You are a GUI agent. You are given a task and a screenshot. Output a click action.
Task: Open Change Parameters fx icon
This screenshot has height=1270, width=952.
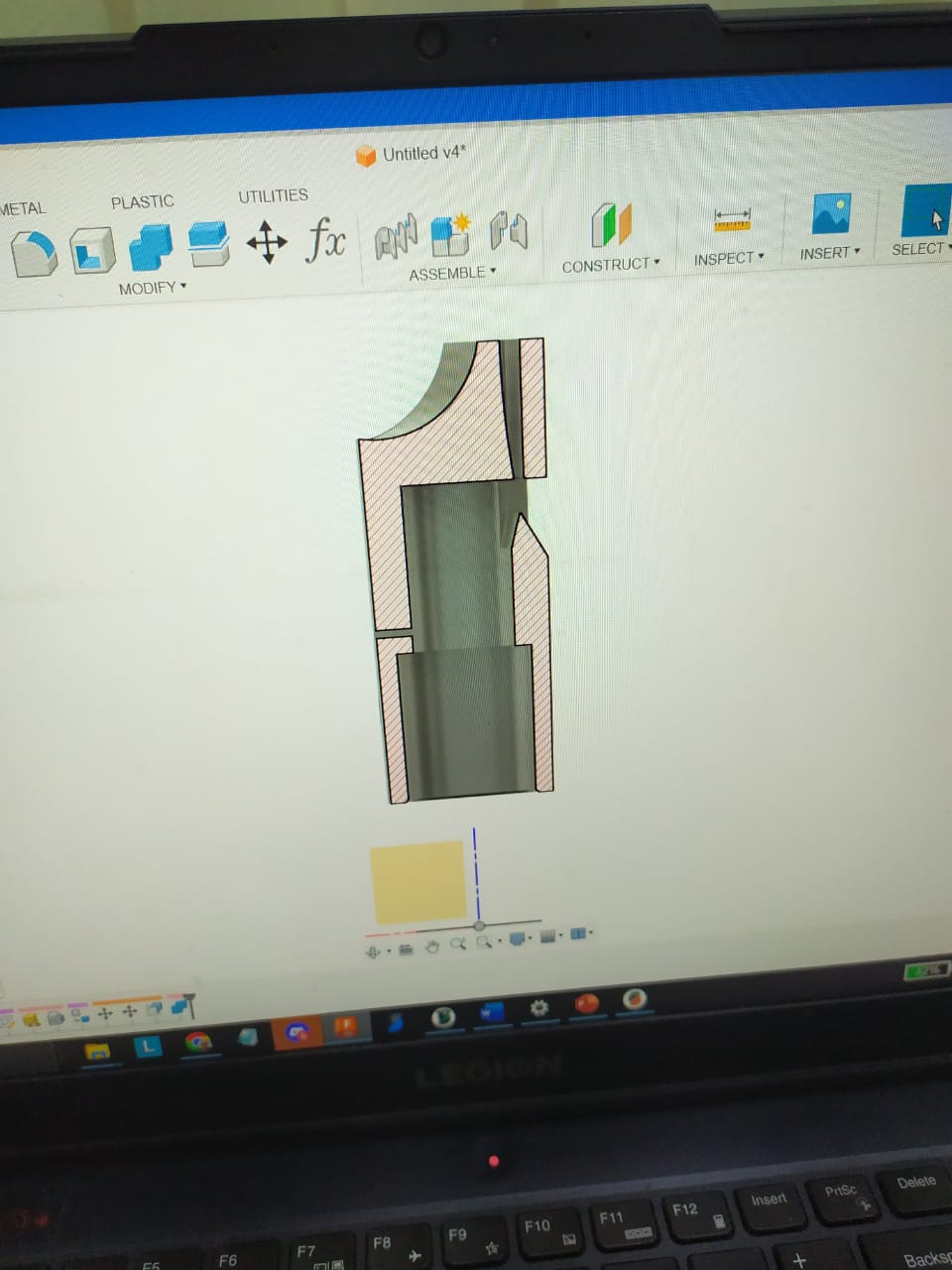point(326,238)
